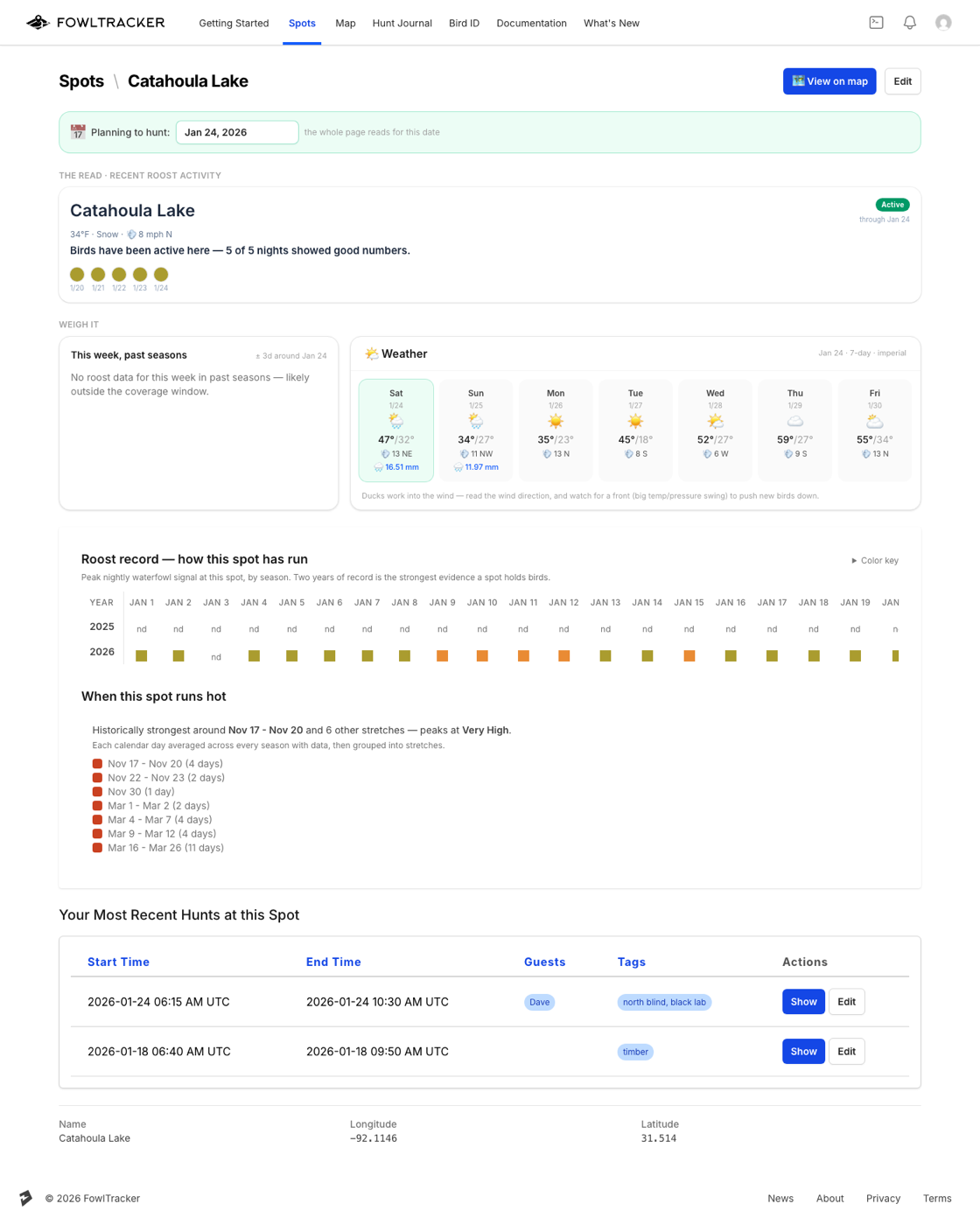This screenshot has width=980, height=1218.
Task: Click the 1/22 roost activity dot
Action: tap(119, 275)
